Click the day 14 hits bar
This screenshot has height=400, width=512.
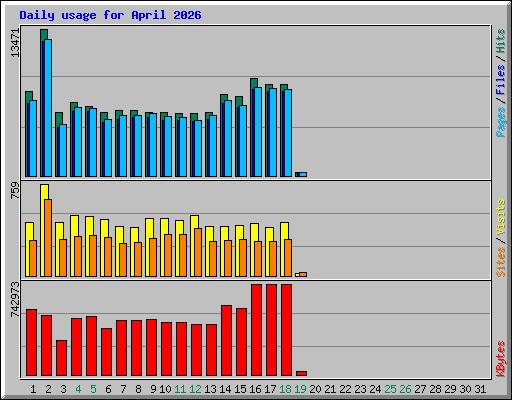coord(223,133)
